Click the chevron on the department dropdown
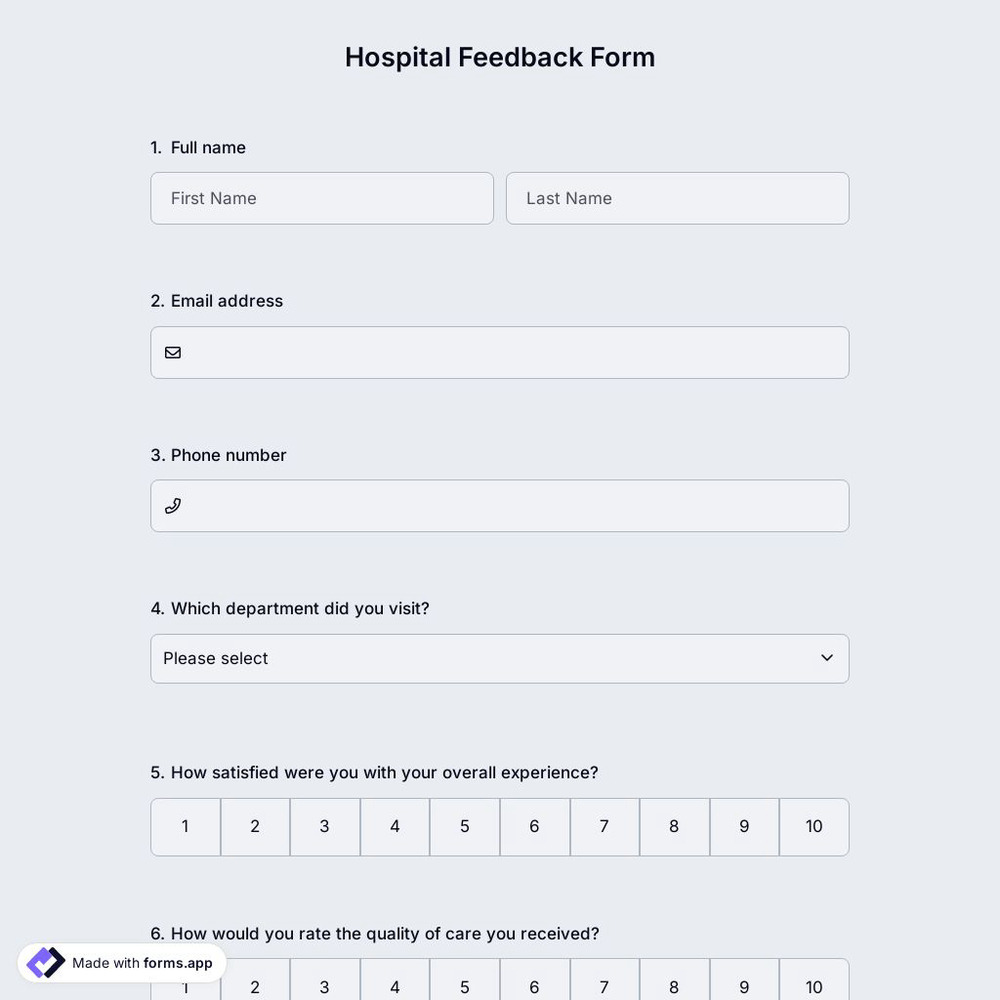The width and height of the screenshot is (1000, 1000). point(826,657)
